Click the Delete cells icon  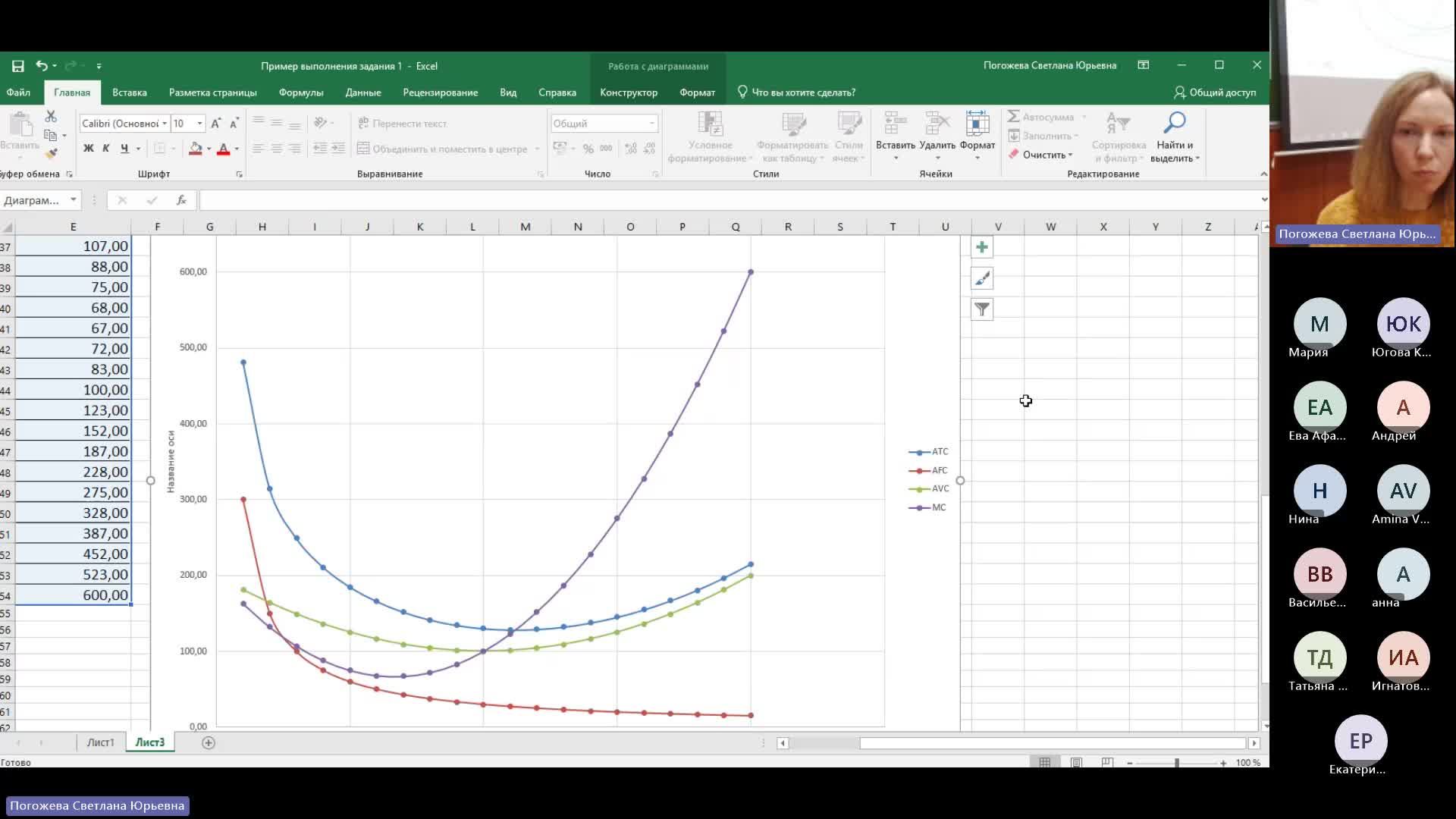pyautogui.click(x=937, y=123)
